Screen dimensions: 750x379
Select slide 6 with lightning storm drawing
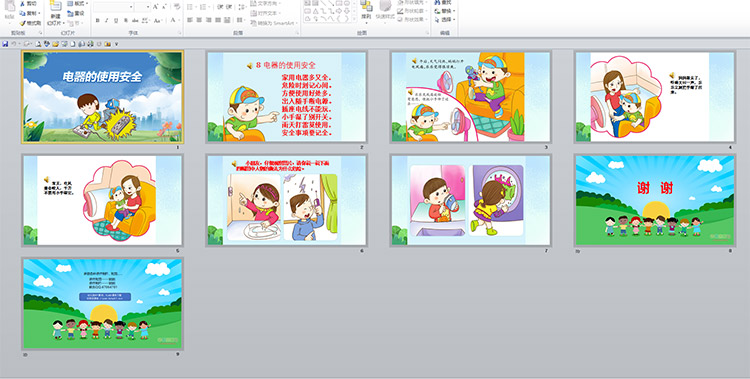[x=287, y=200]
